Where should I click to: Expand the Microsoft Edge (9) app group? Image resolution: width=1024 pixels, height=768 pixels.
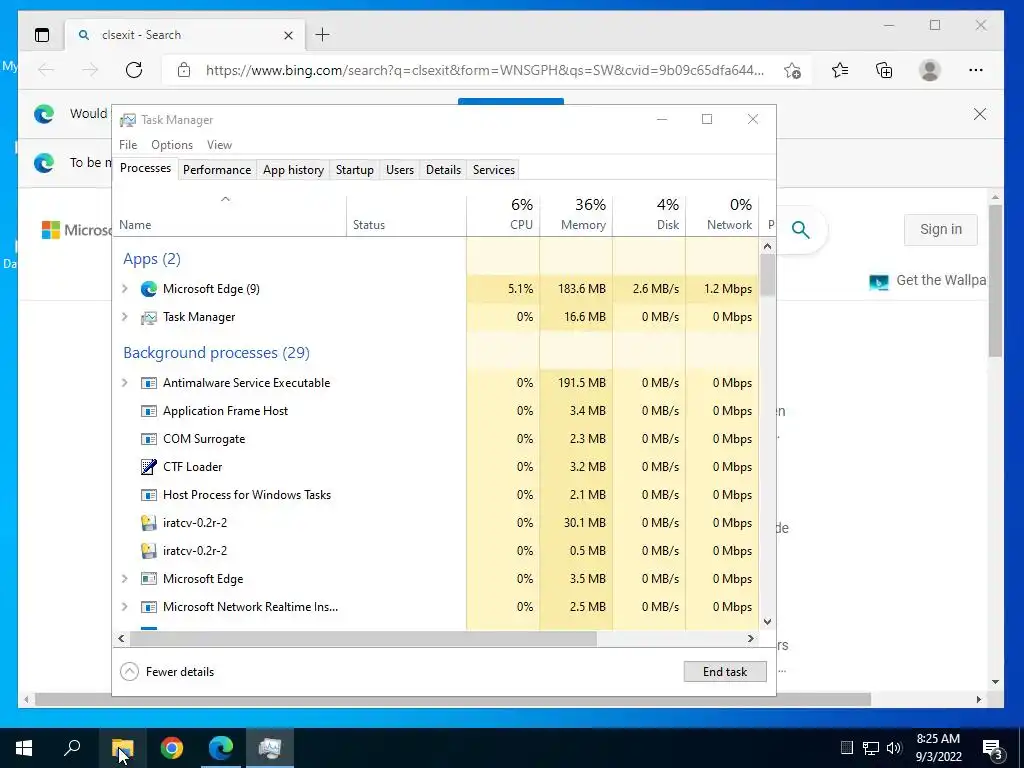(x=125, y=289)
